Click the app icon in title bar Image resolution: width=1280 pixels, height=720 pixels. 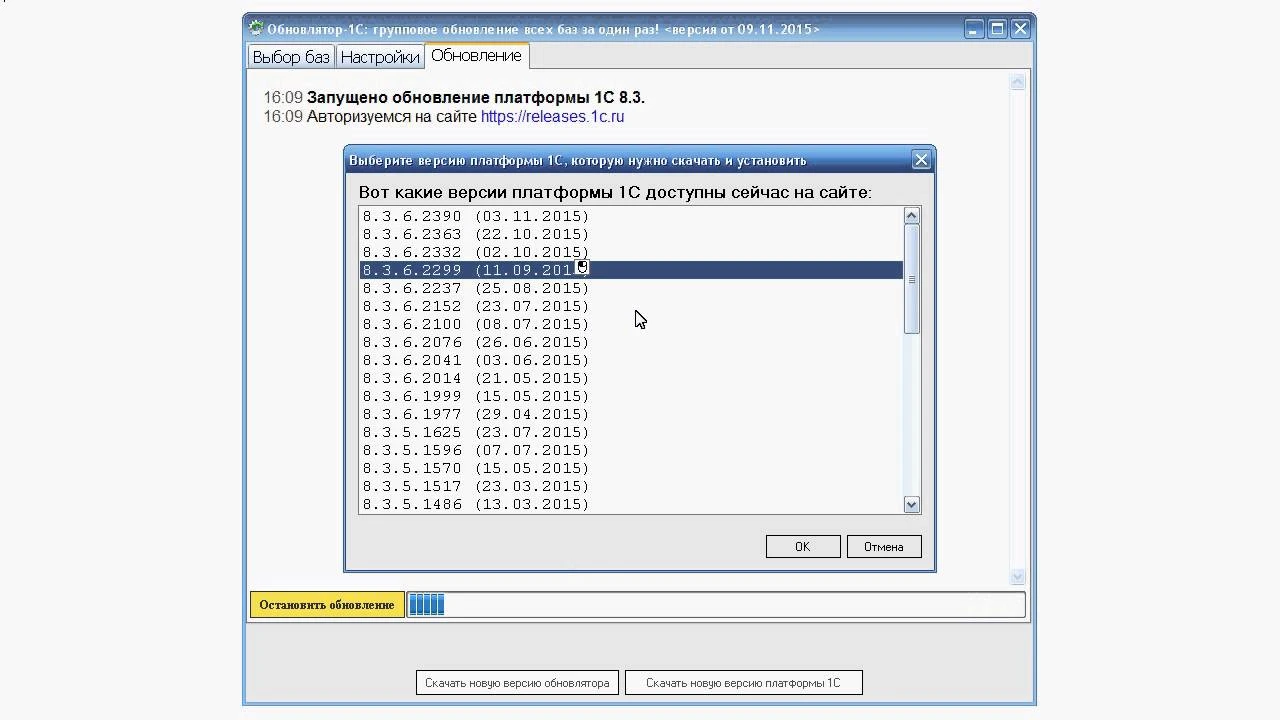point(256,29)
